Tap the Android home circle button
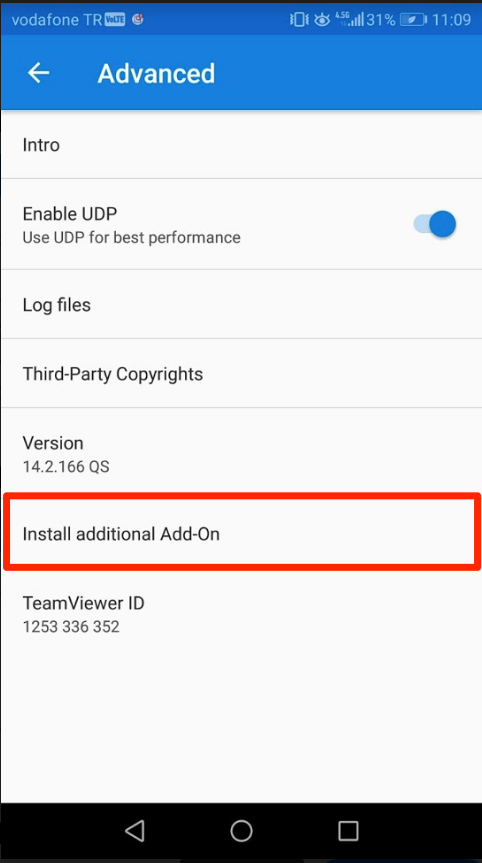The height and width of the screenshot is (863, 482). coord(241,830)
